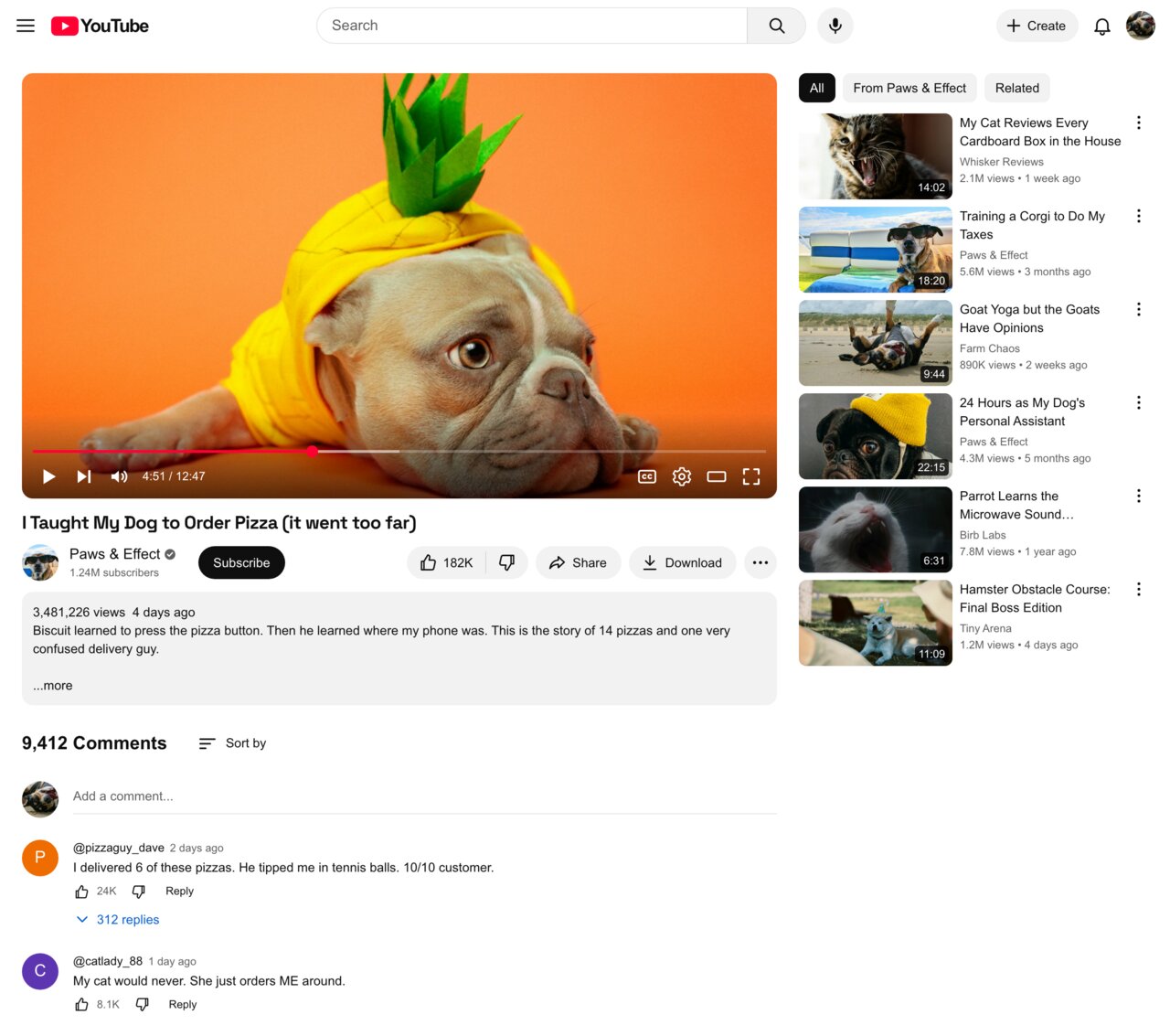1170x1036 pixels.
Task: Open Tiny Arena channel
Action: 985,628
